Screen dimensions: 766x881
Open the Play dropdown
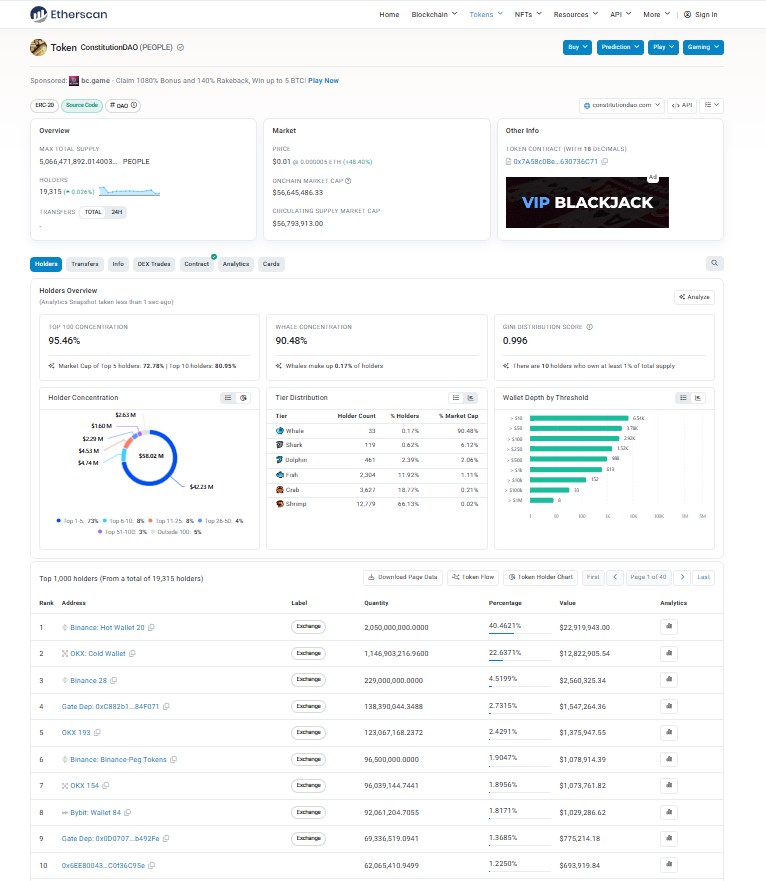(x=663, y=47)
